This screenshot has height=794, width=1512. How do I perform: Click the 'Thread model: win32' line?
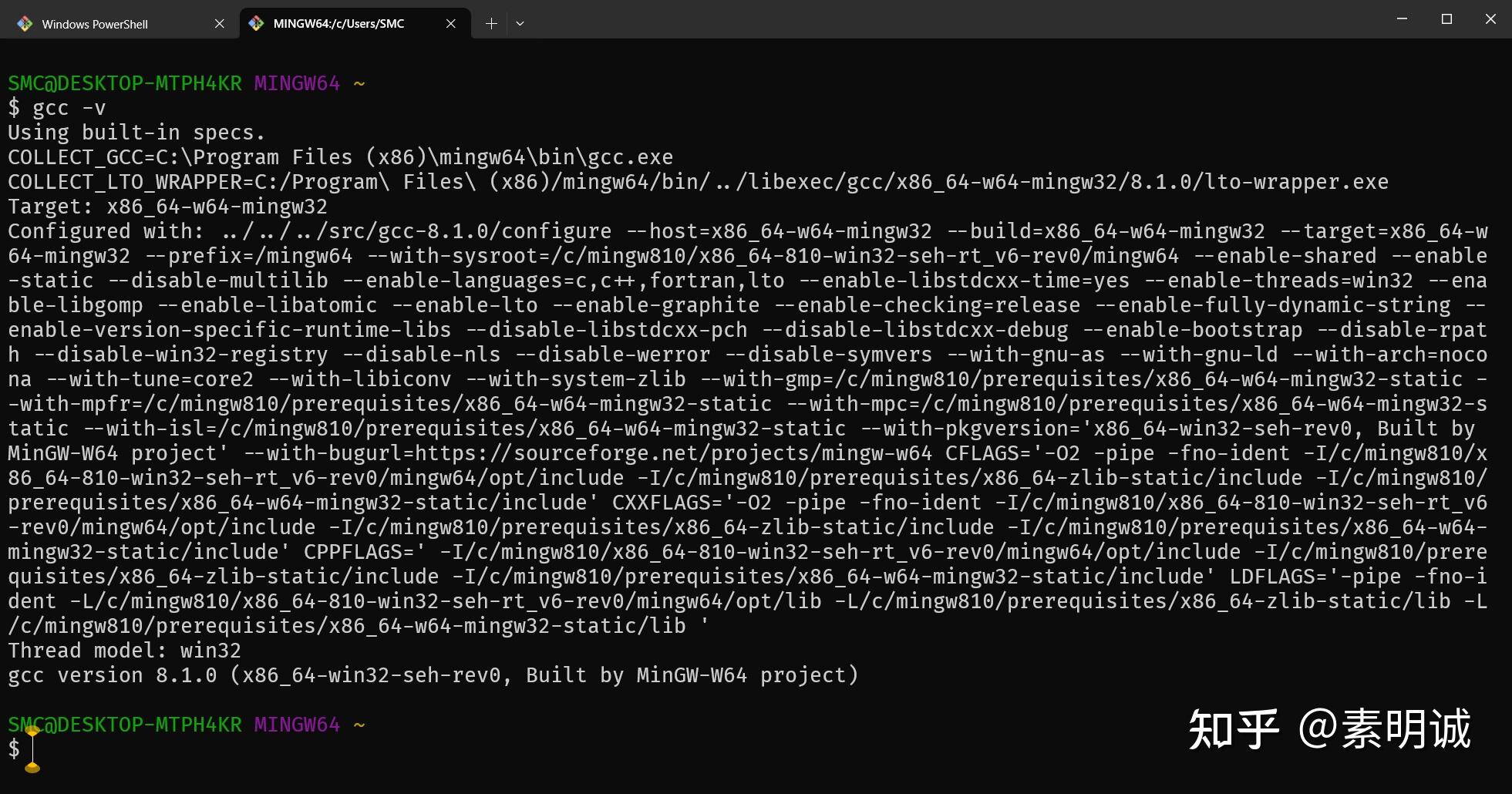124,651
